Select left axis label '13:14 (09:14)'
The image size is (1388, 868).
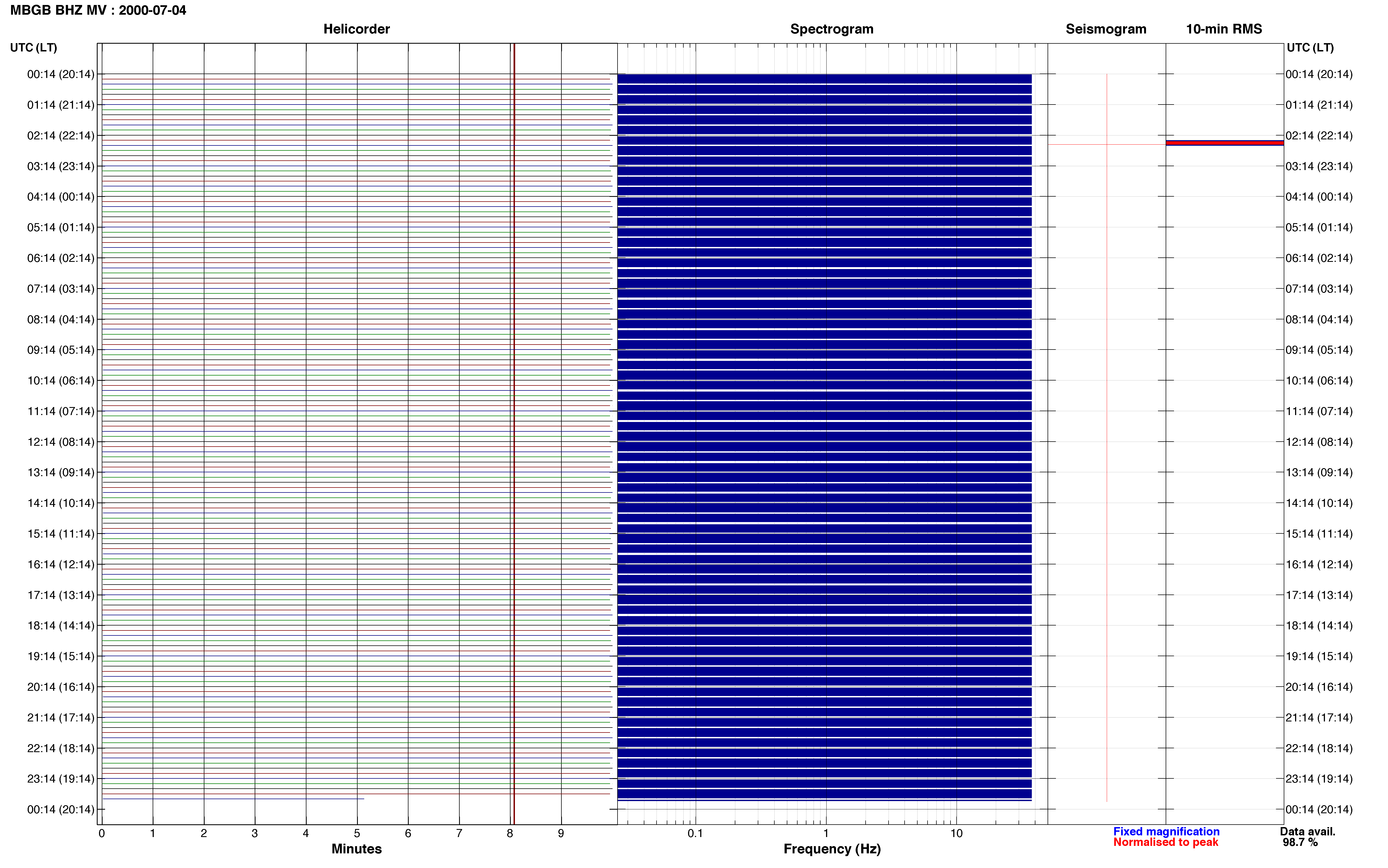[61, 473]
